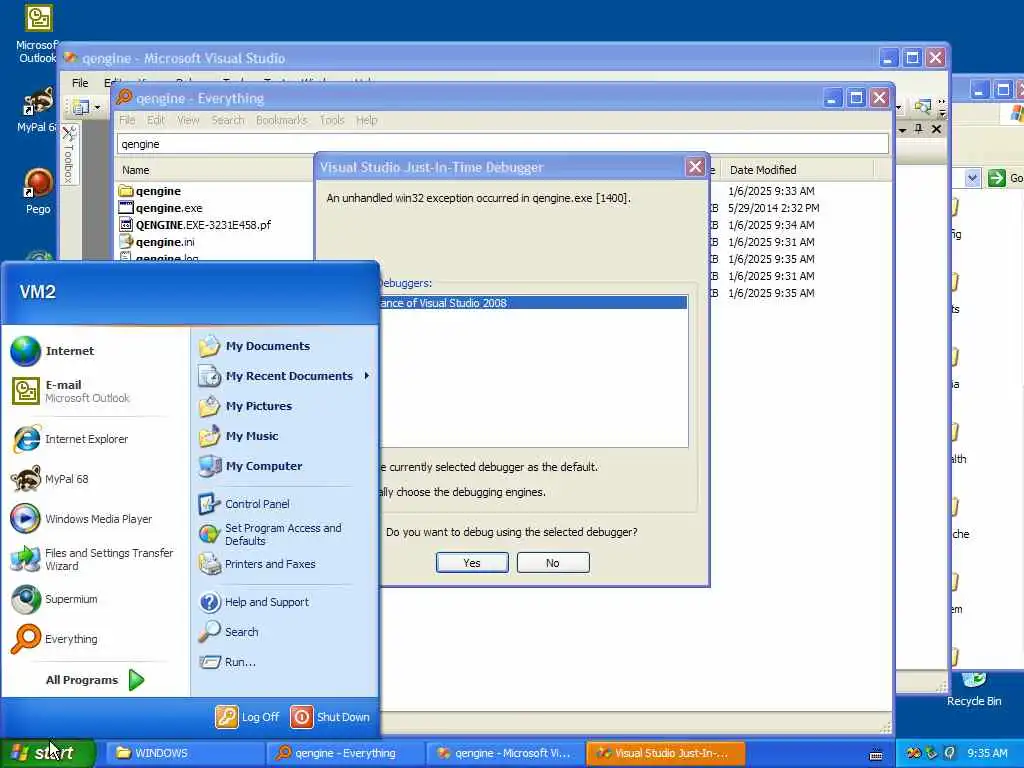Image resolution: width=1024 pixels, height=768 pixels.
Task: Open Help menu in Everything window
Action: [x=366, y=120]
